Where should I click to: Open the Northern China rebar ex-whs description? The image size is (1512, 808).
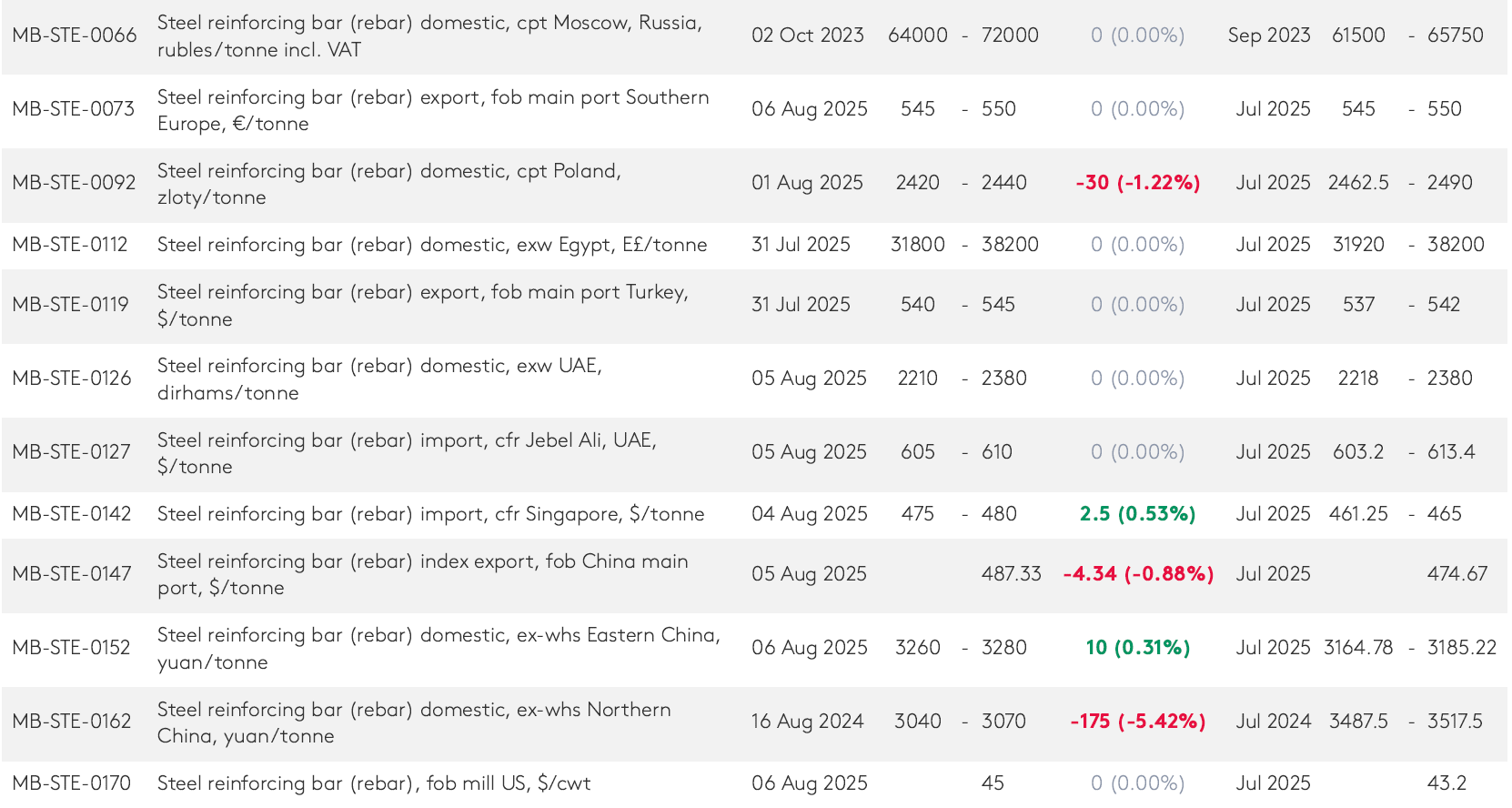(414, 722)
